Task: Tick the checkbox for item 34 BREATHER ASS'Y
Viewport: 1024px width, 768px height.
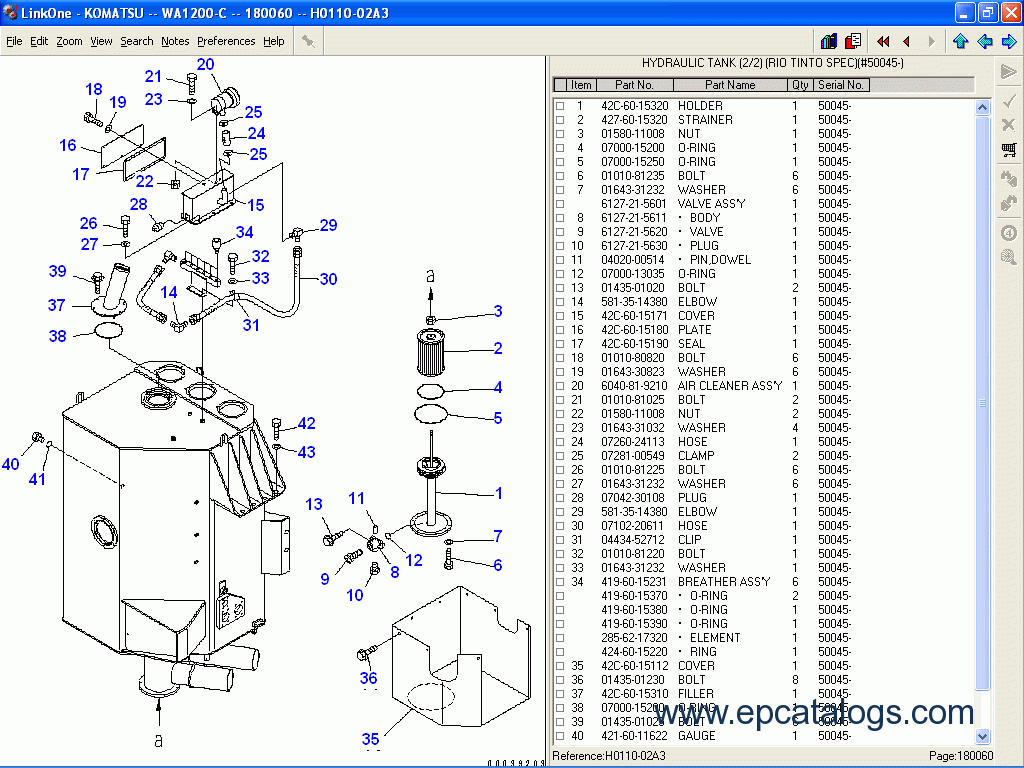Action: click(560, 582)
